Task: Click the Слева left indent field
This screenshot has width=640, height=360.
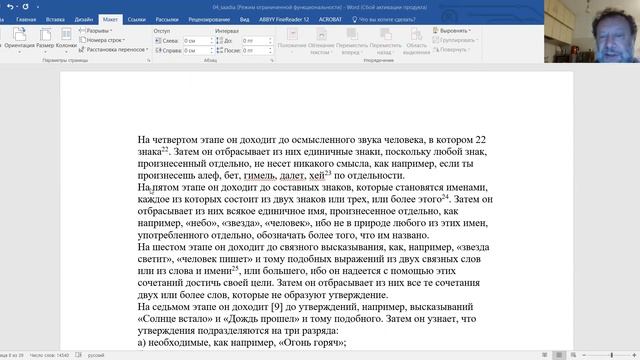Action: pos(196,41)
